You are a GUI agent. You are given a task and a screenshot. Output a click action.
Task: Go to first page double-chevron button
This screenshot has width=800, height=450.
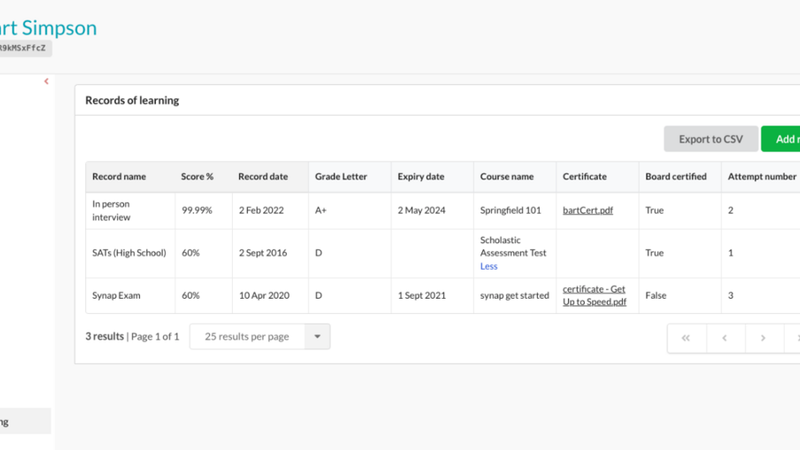[x=686, y=338]
